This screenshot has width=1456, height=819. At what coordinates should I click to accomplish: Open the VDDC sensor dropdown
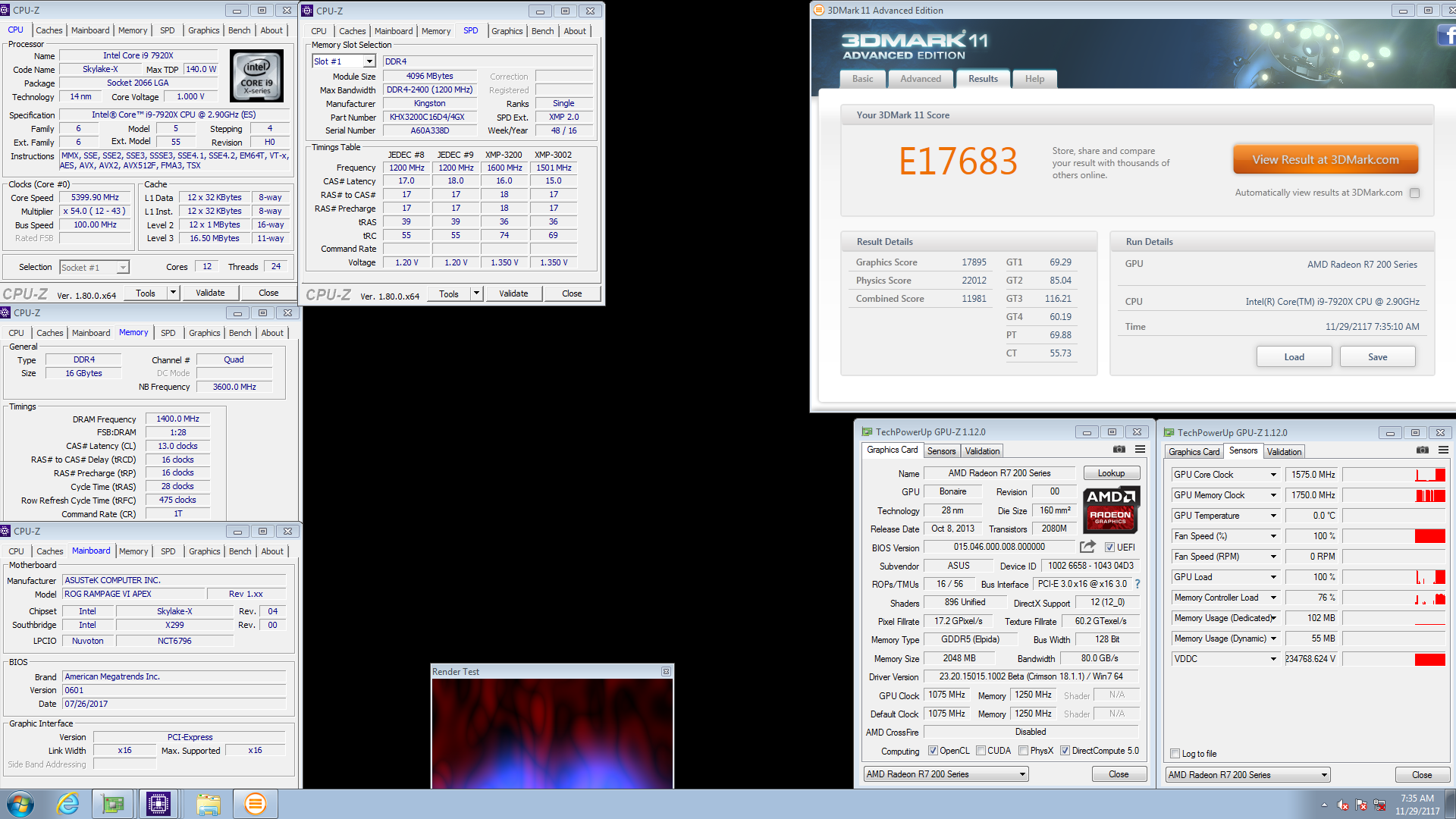[x=1273, y=659]
